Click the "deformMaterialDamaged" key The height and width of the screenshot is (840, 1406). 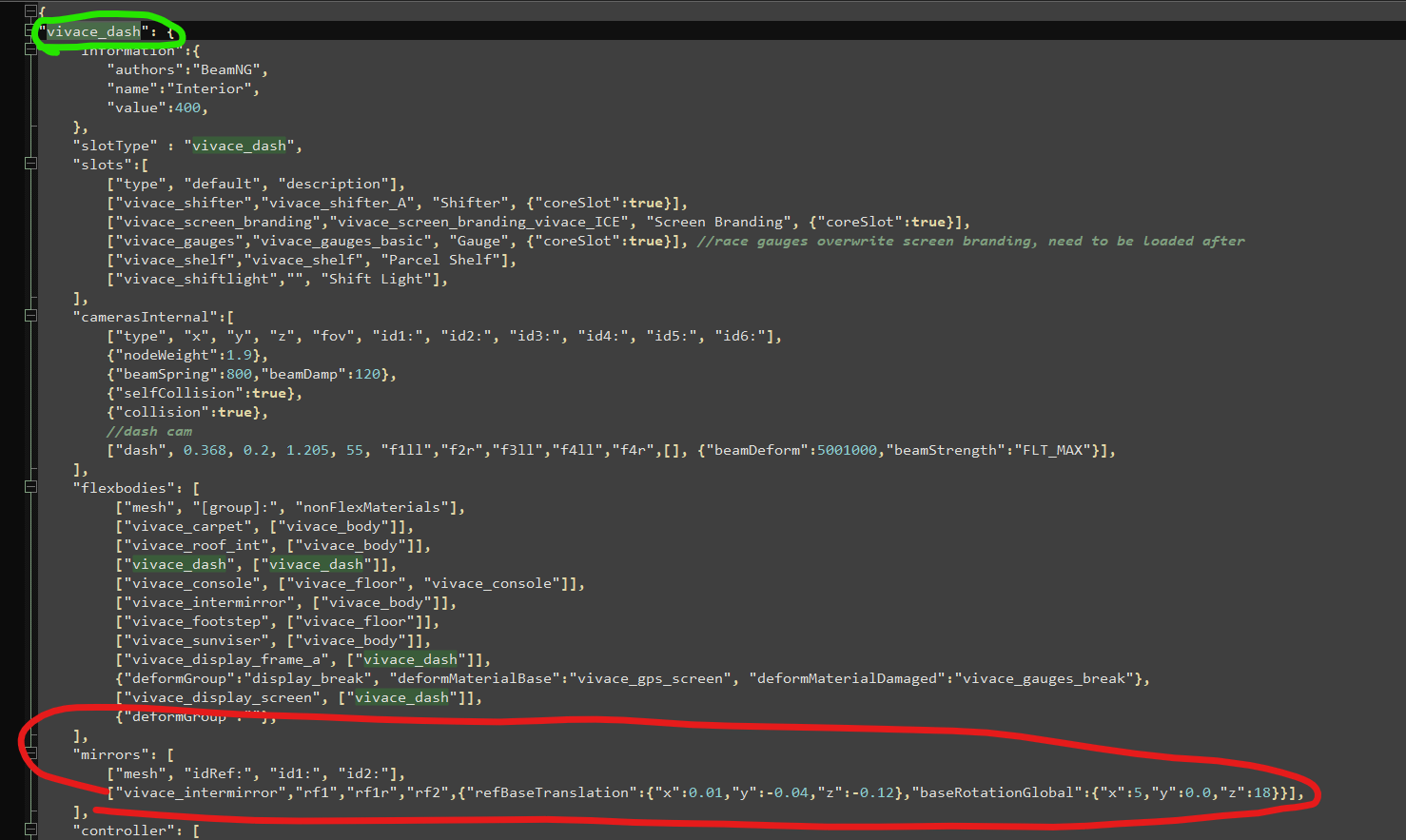pyautogui.click(x=849, y=678)
